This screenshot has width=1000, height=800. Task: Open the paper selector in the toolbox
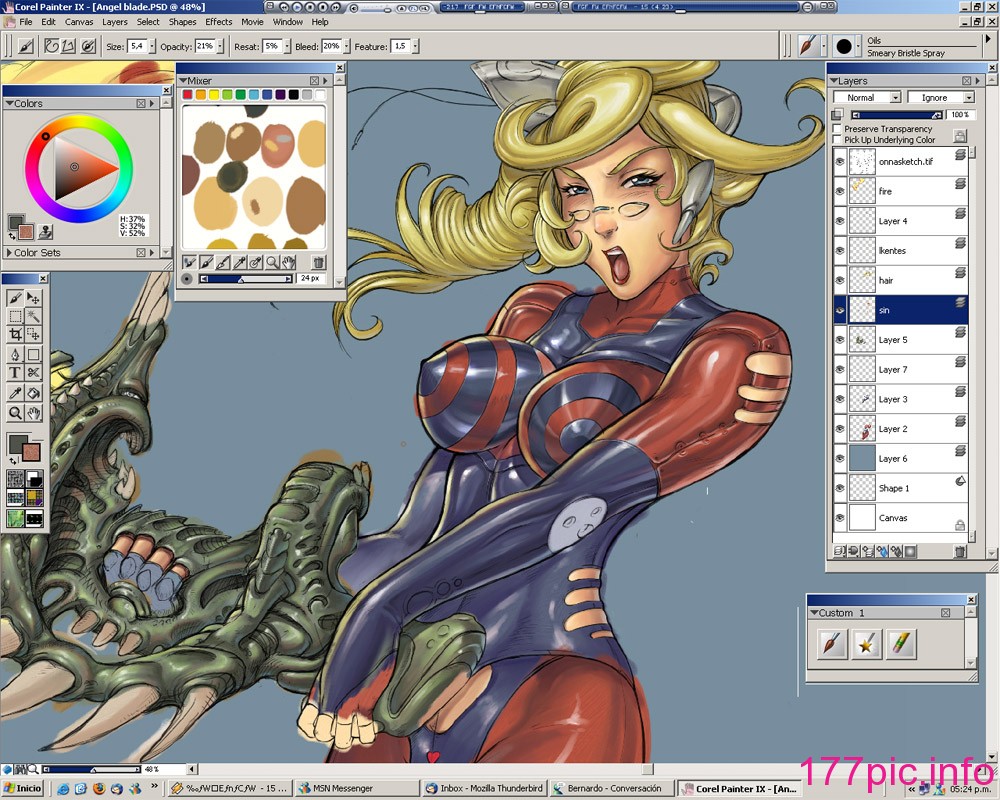[x=15, y=479]
